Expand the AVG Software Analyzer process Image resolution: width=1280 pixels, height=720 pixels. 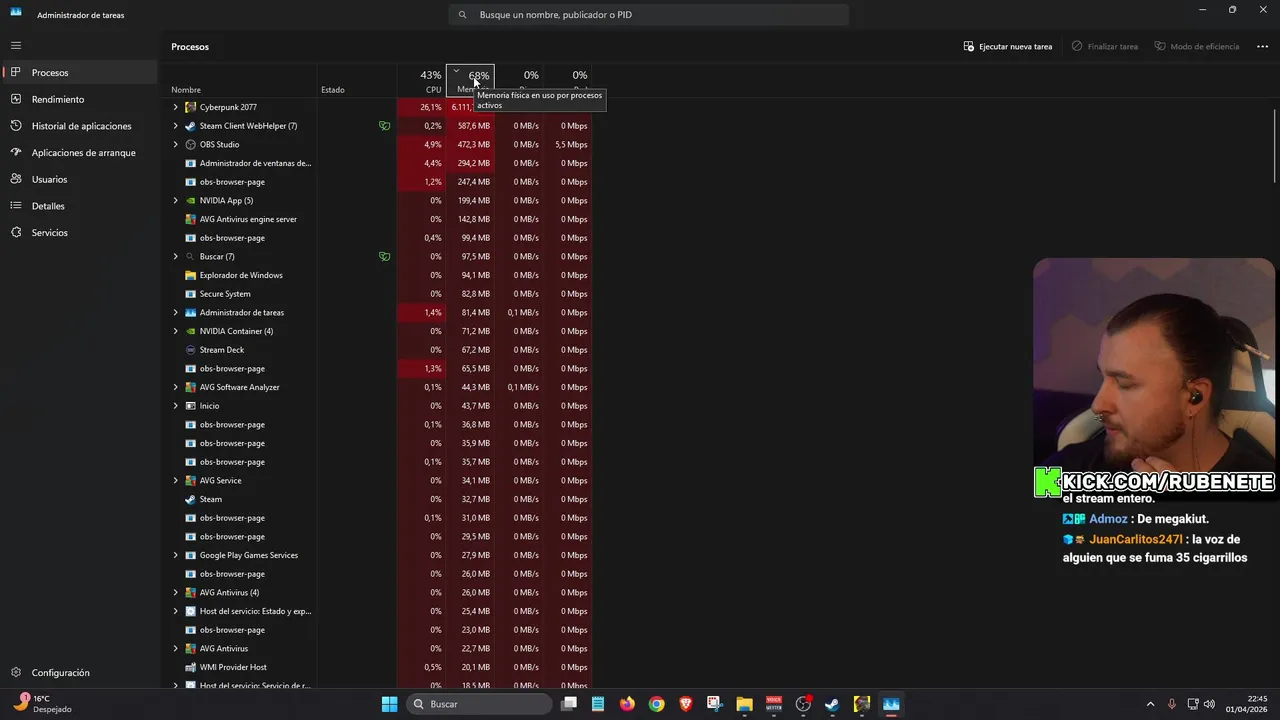(x=176, y=387)
